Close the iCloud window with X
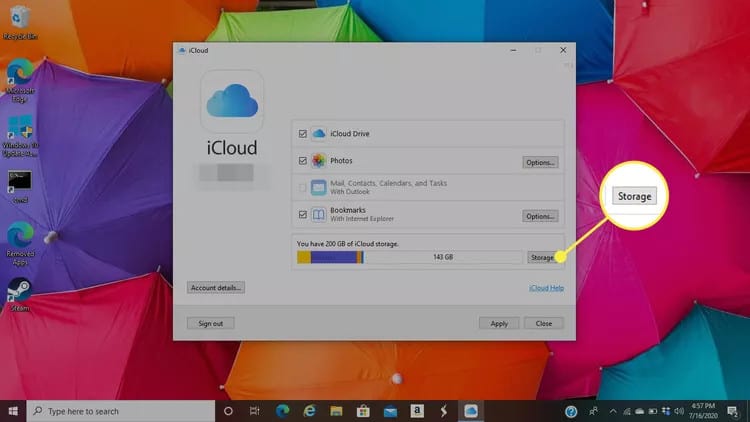Viewport: 750px width, 422px height. click(x=563, y=50)
